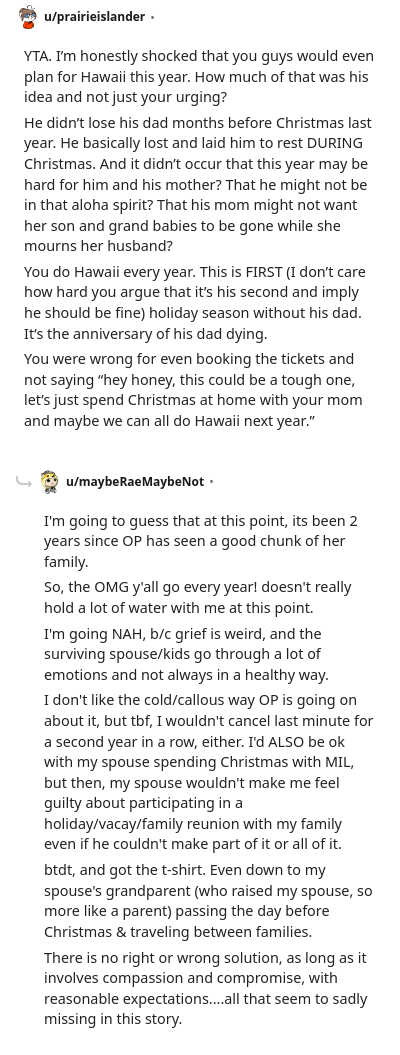This screenshot has width=400, height=1055.
Task: Click the reply thread arrow icon
Action: (24, 482)
